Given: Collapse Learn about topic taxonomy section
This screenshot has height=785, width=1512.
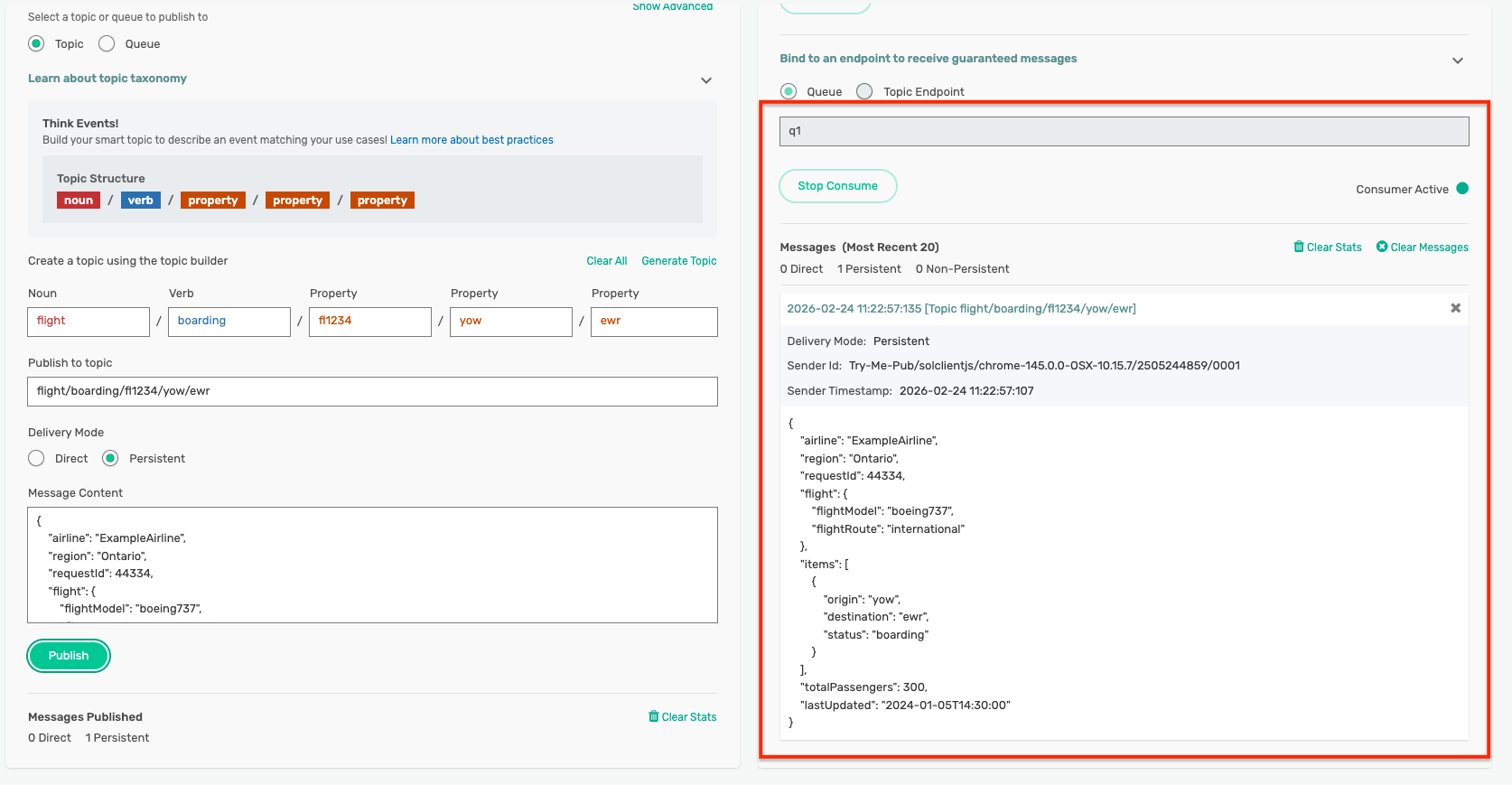Looking at the screenshot, I should coord(705,80).
